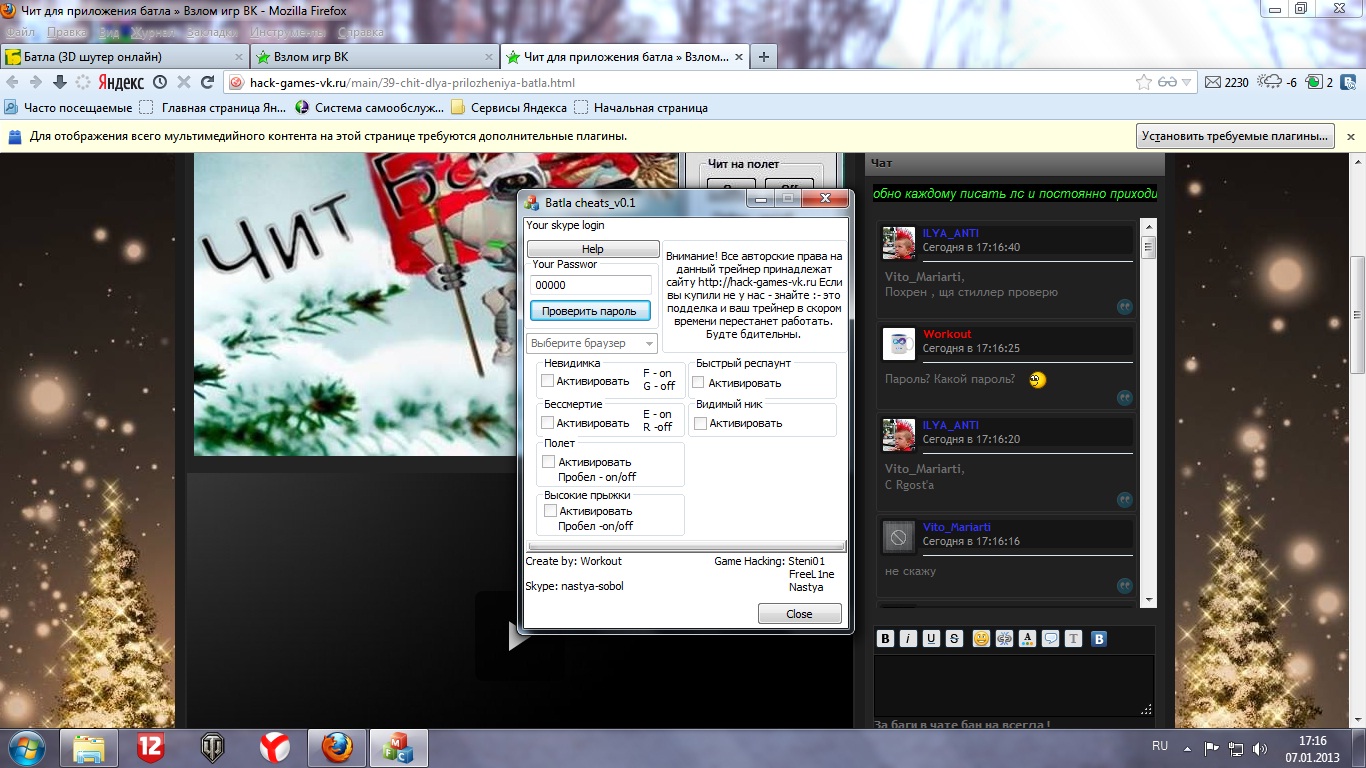1366x768 pixels.
Task: Go back with the browser back arrow
Action: 13,82
